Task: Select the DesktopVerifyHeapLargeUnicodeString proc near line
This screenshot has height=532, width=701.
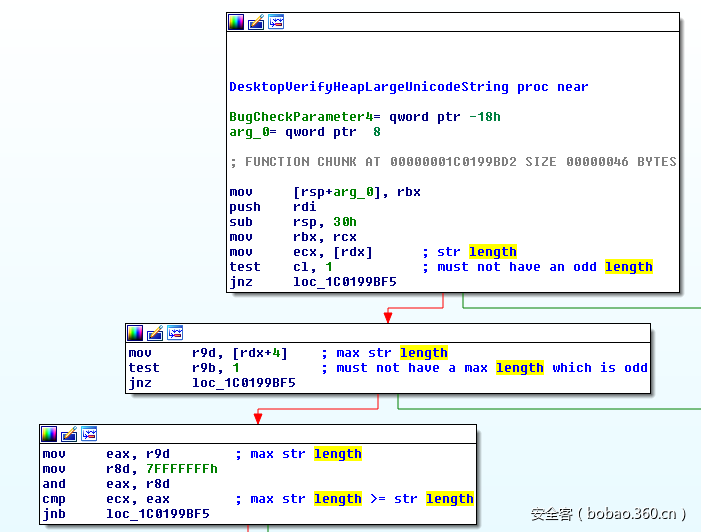Action: (409, 87)
